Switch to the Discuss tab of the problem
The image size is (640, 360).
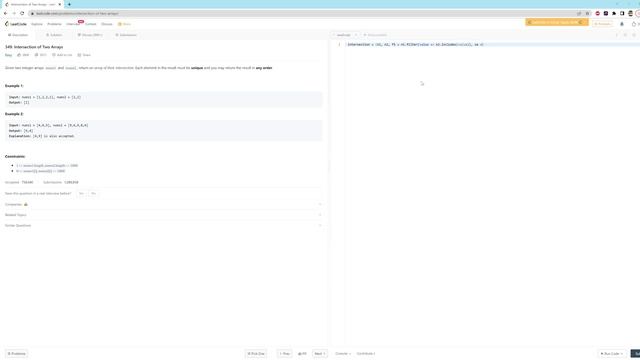point(90,35)
